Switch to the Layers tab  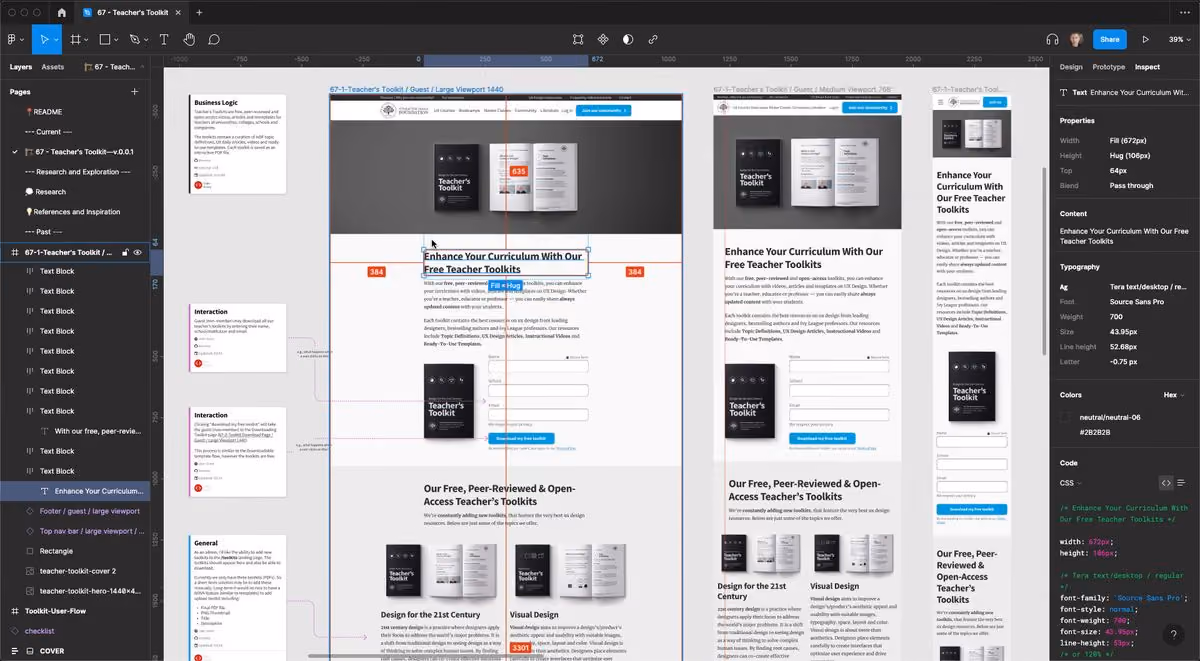(21, 67)
